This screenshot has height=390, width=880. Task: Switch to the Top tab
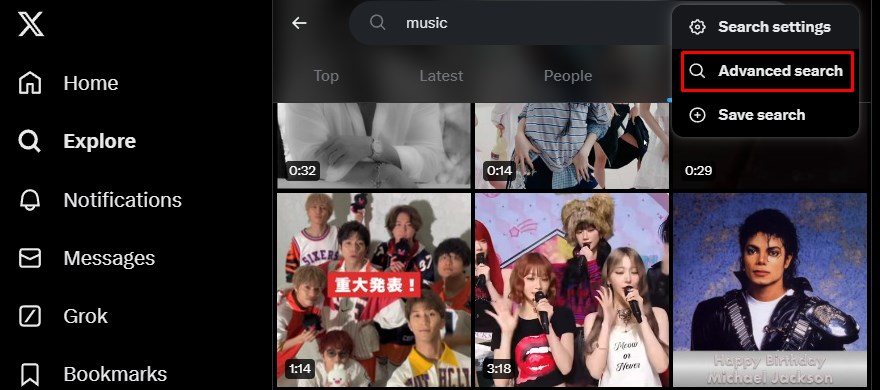[326, 76]
